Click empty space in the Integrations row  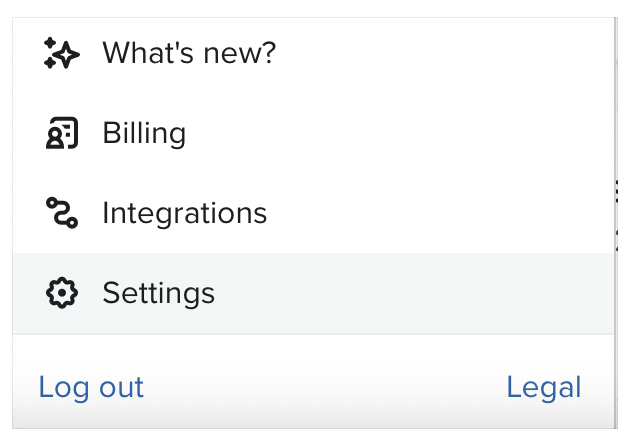click(x=440, y=213)
